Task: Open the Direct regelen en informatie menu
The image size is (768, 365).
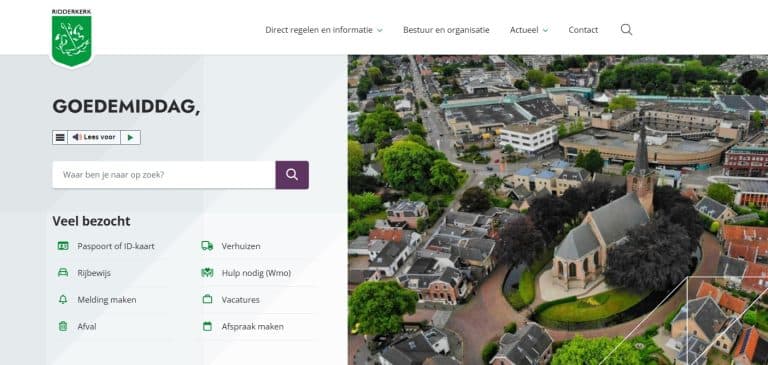Action: (x=319, y=30)
